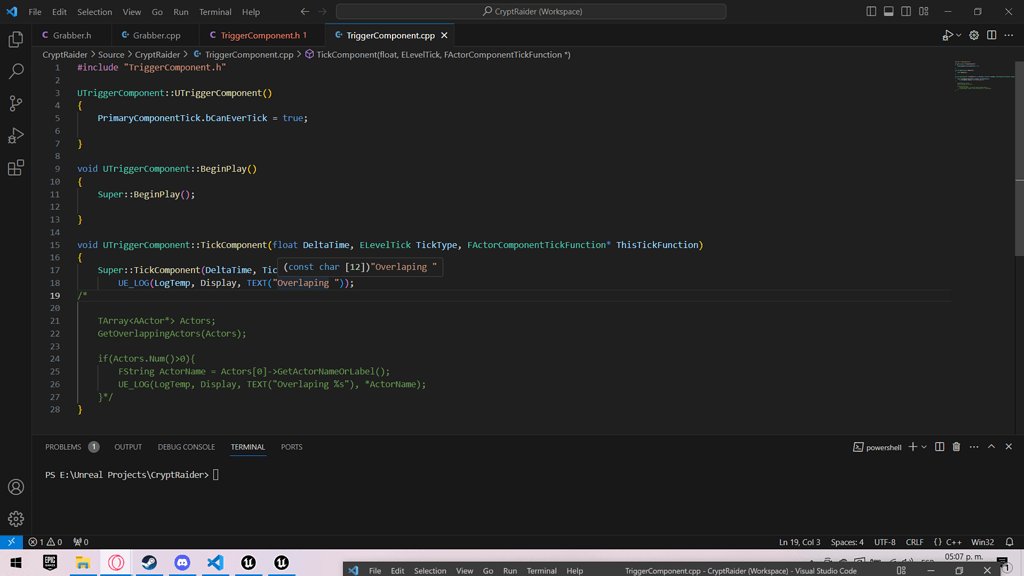
Task: Open the run button dropdown arrow
Action: point(959,35)
